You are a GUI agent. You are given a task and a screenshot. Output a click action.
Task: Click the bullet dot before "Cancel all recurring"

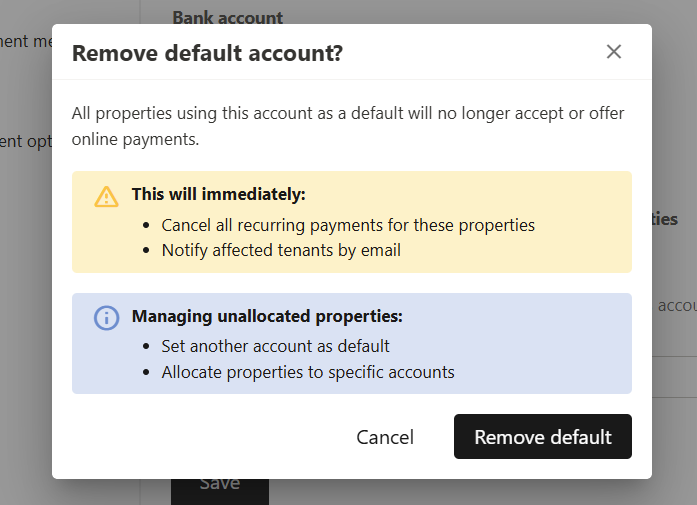click(149, 225)
